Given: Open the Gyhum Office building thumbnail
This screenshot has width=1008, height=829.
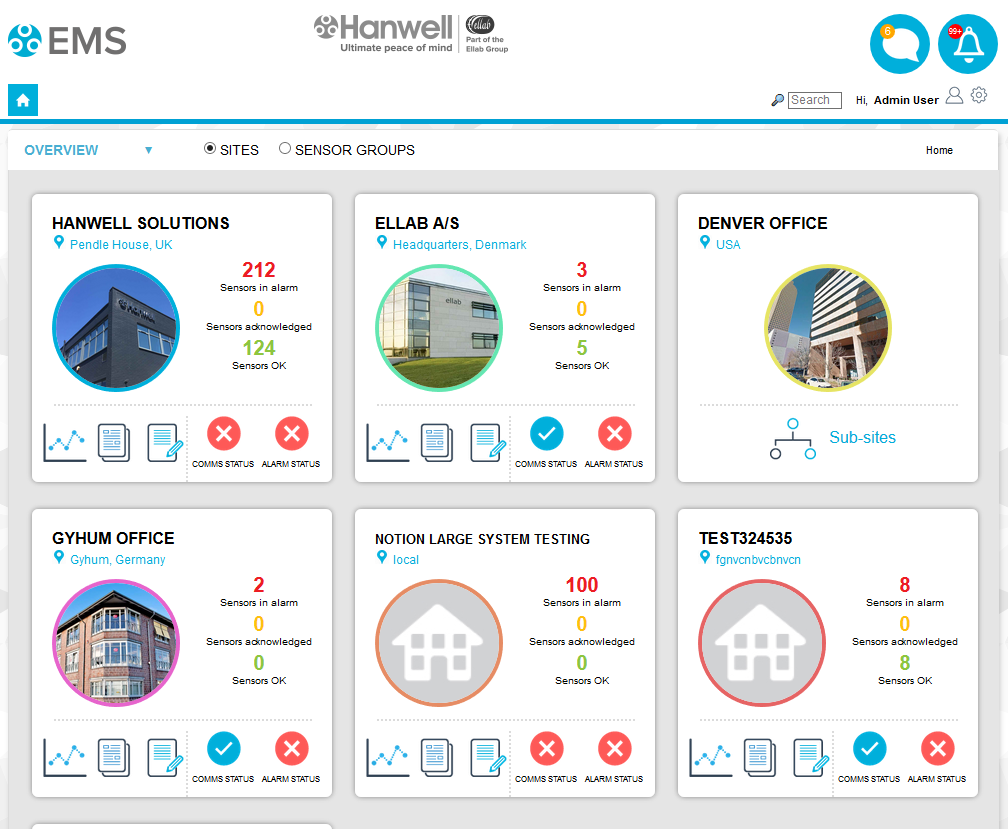Looking at the screenshot, I should 116,643.
